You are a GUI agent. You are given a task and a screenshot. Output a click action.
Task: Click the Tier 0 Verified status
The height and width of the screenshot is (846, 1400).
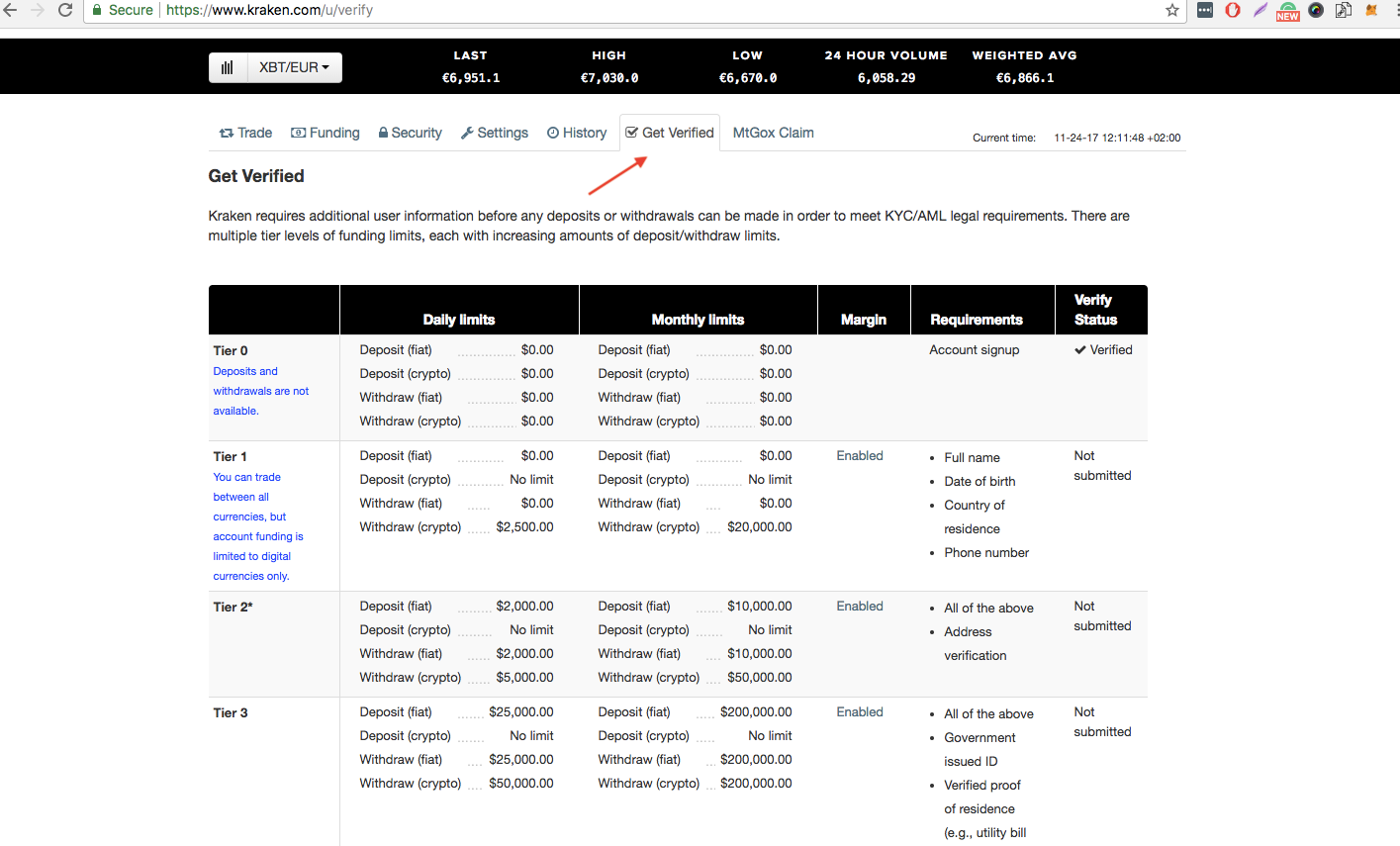[x=1103, y=350]
